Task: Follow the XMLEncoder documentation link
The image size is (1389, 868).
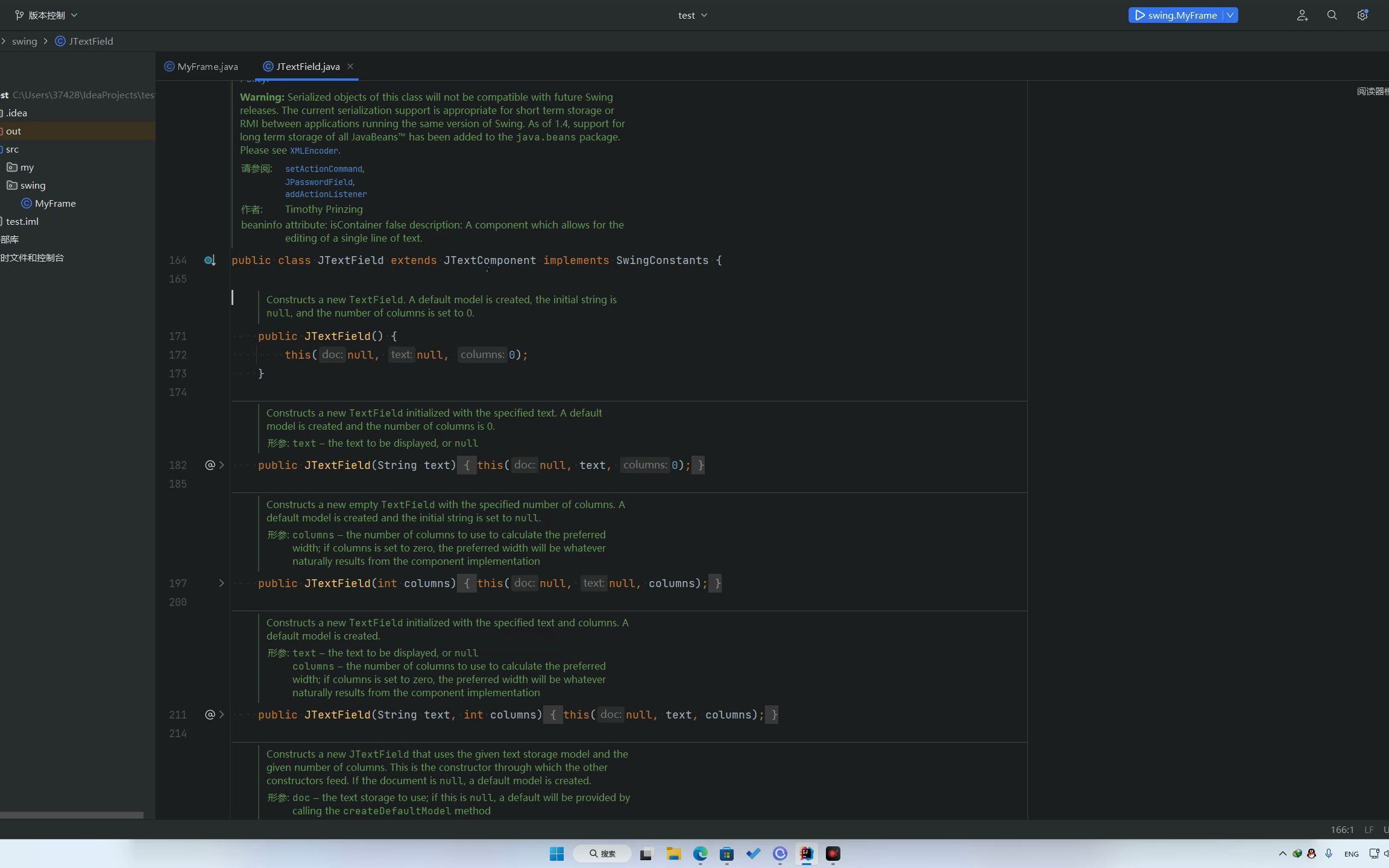Action: [x=313, y=151]
